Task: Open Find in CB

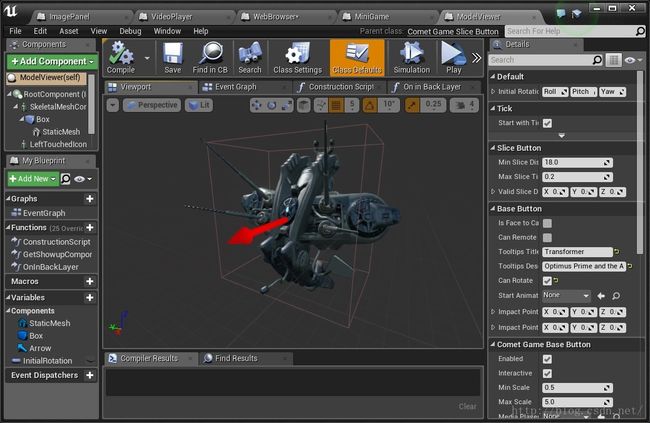Action: (x=210, y=58)
